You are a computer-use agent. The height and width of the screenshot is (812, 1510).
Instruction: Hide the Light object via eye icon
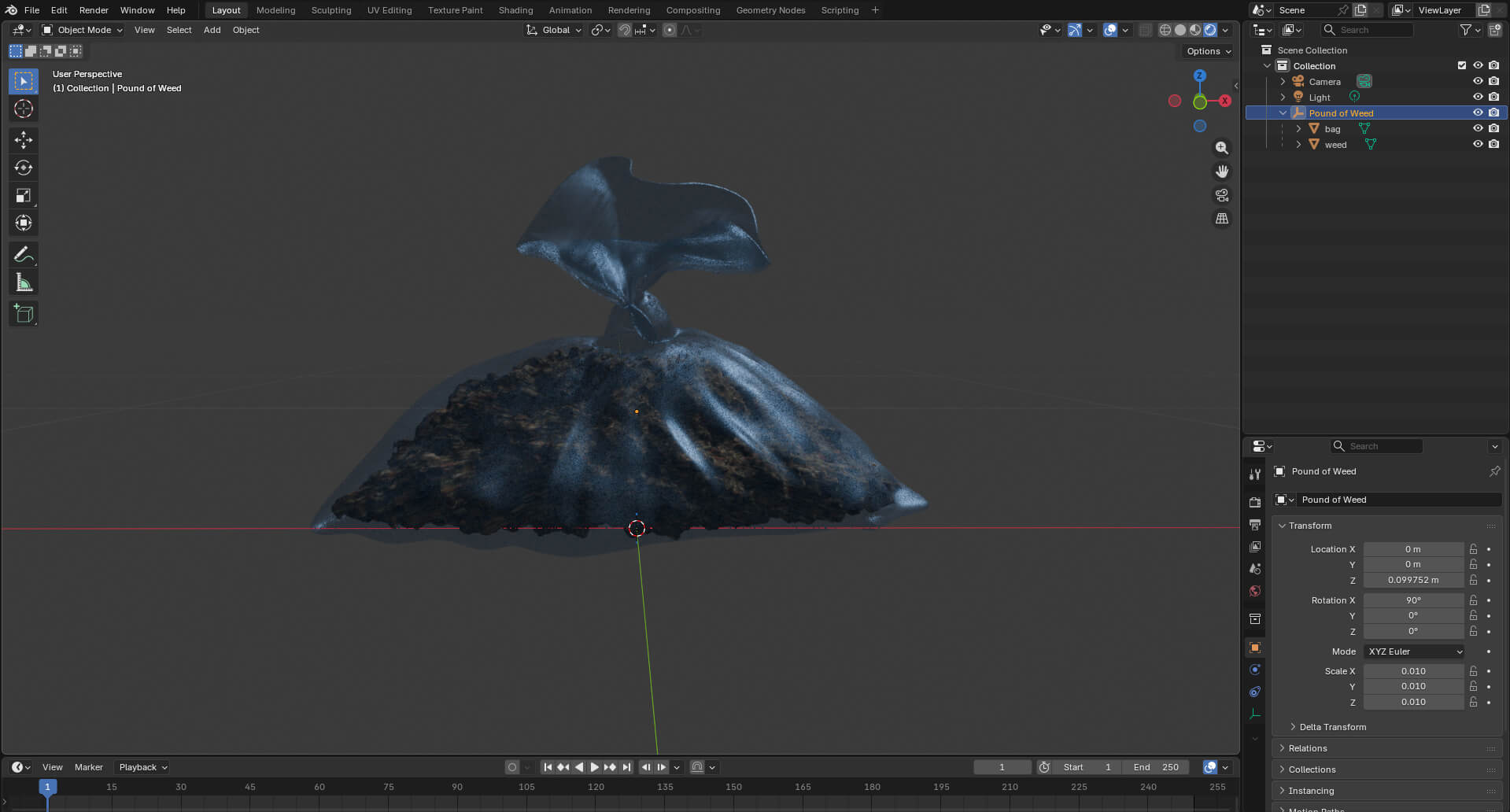(x=1478, y=97)
